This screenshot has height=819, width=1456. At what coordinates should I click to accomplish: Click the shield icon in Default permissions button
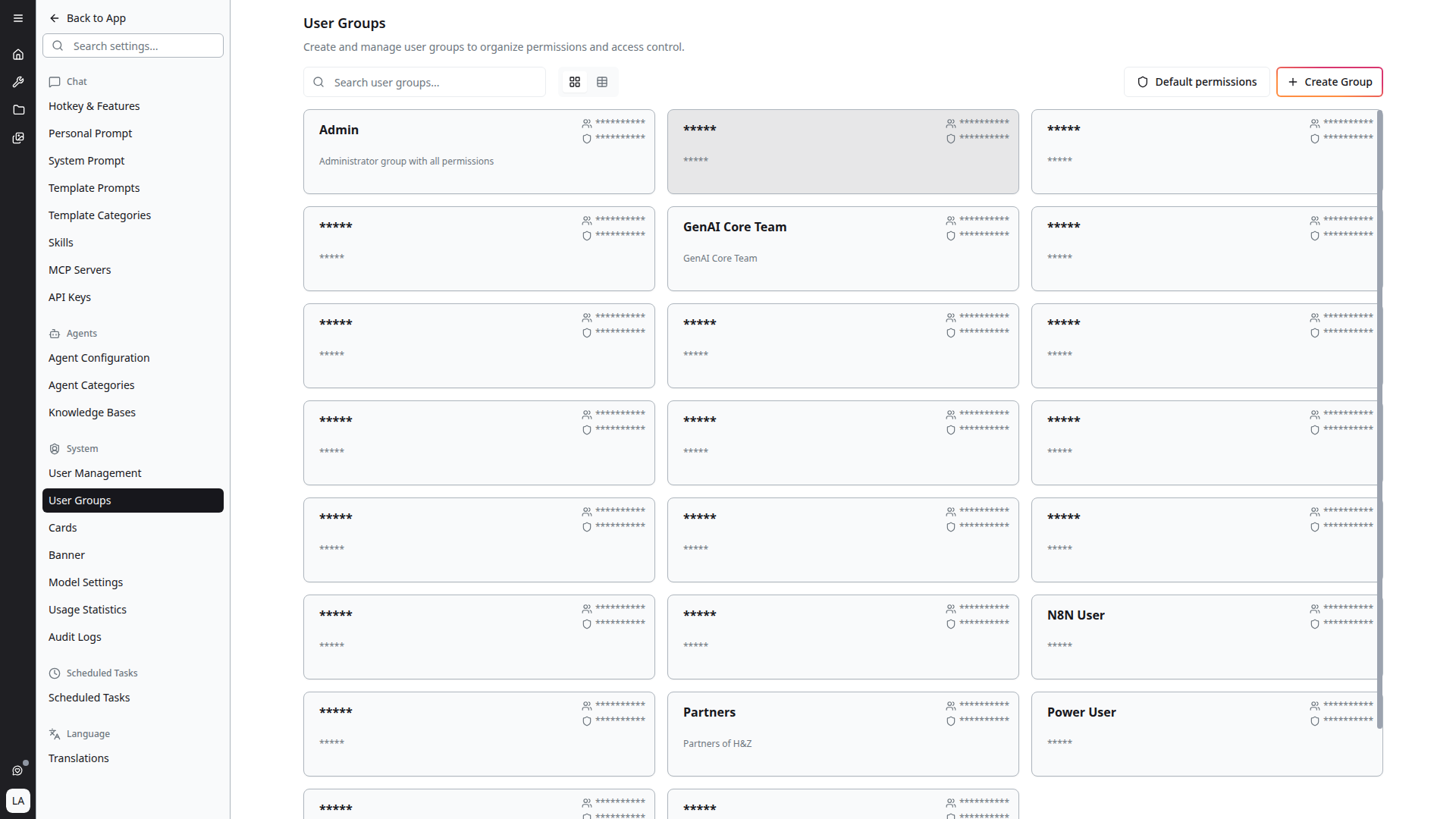click(x=1143, y=82)
